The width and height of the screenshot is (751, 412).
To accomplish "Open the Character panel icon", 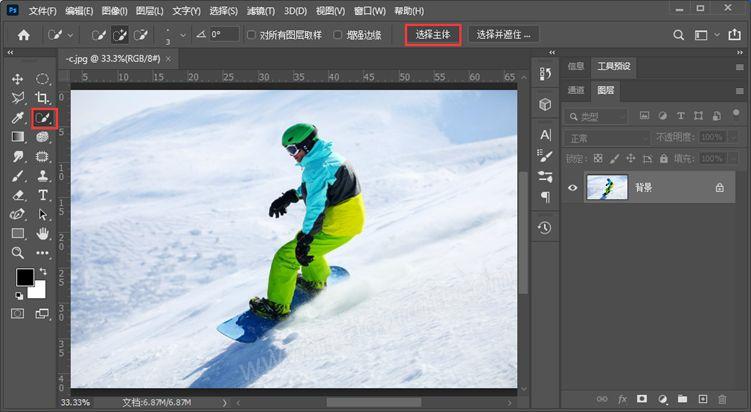I will (x=545, y=135).
